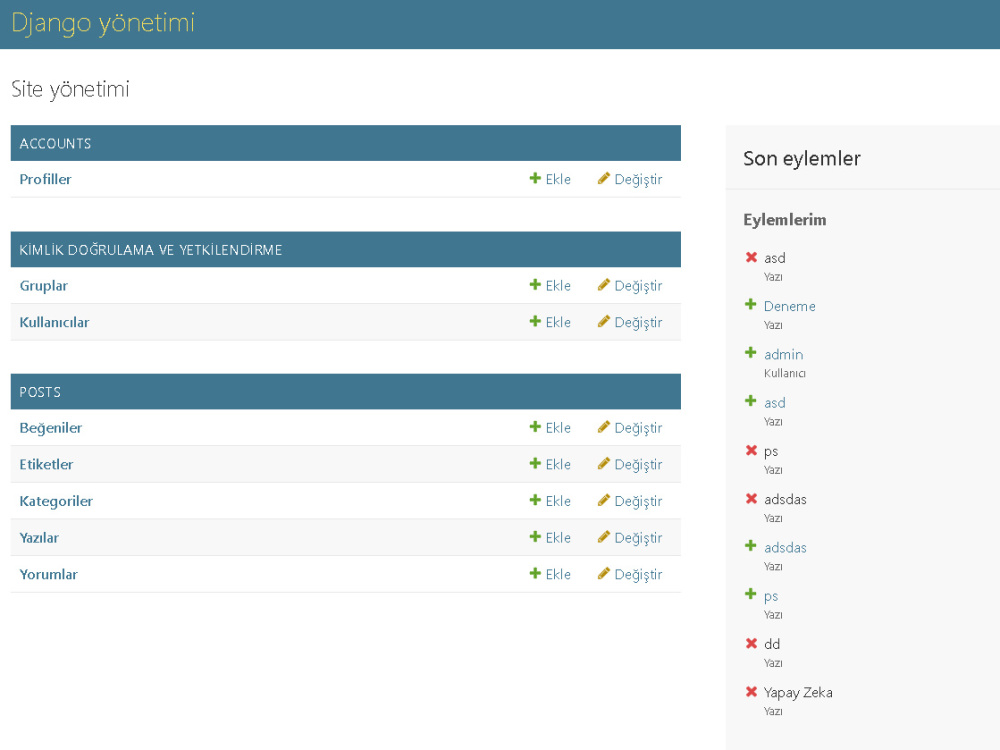
Task: Click the pencil icon in Etiketler row
Action: pos(603,464)
